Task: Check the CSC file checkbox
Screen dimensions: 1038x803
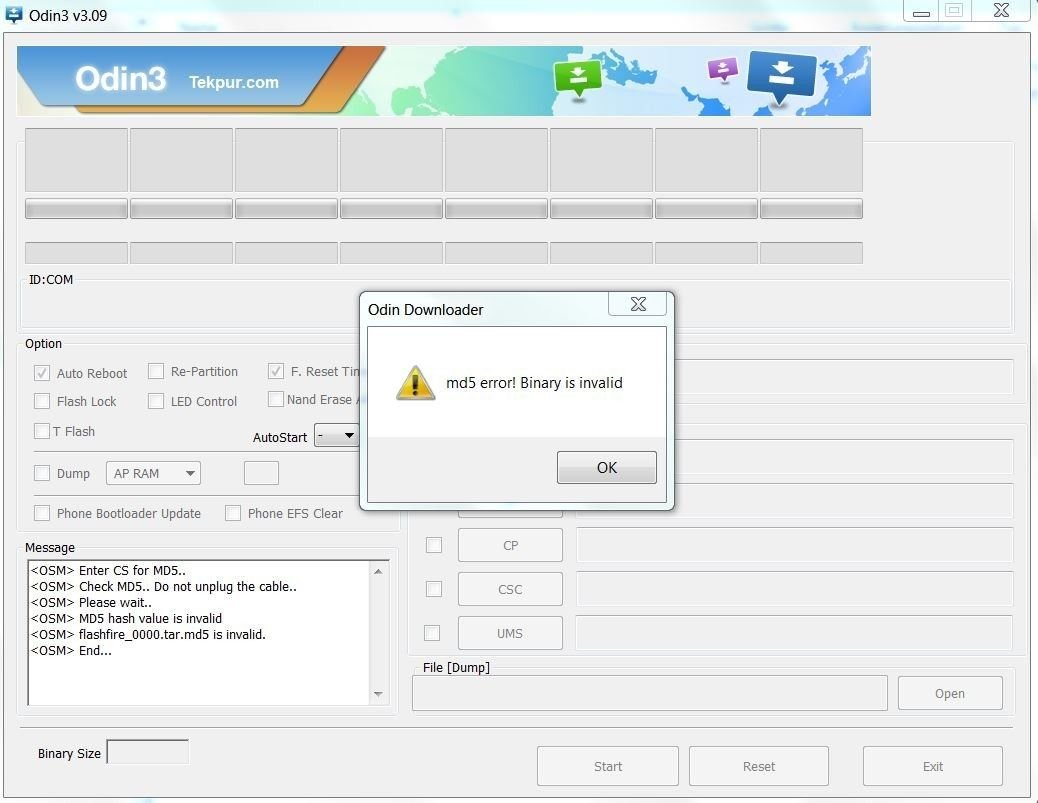Action: [x=434, y=589]
